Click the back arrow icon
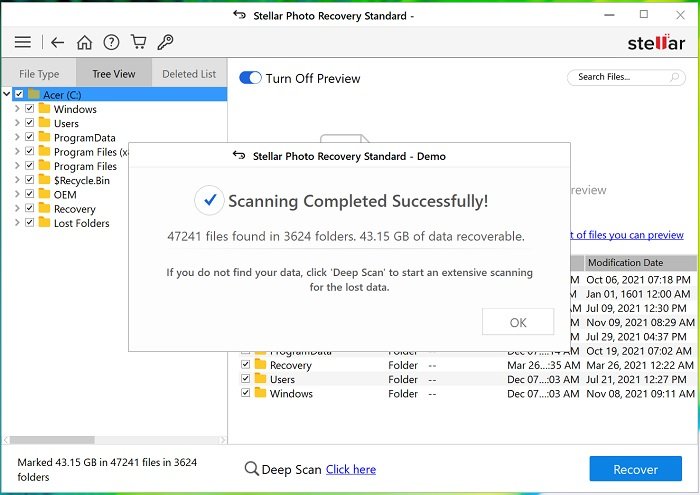Screen dimensions: 700x495 [x=57, y=42]
